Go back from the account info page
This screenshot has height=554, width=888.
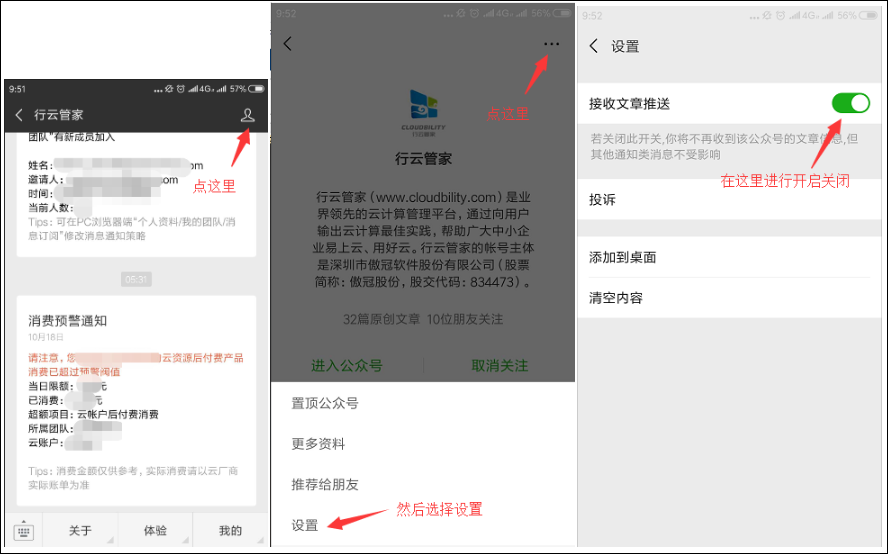288,44
